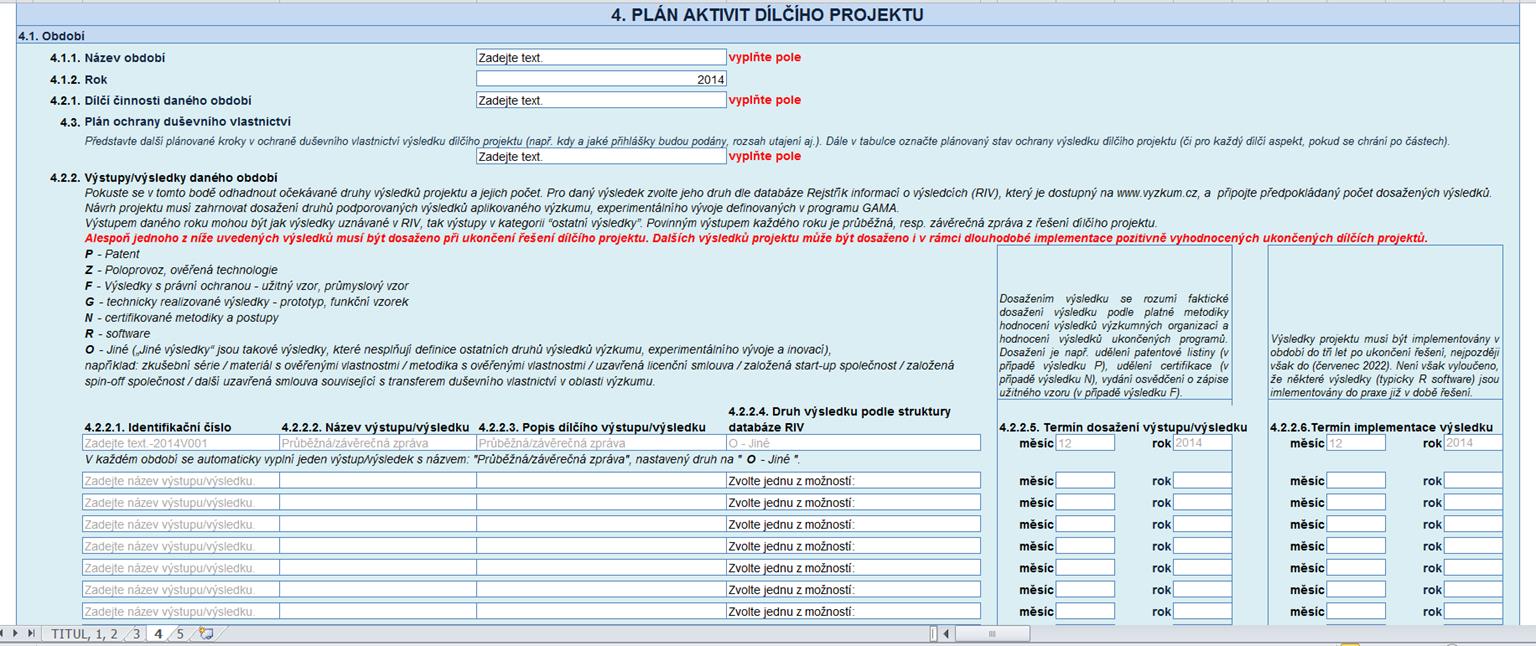Open the sheet tab TITUL, 1, 2
Viewport: 1536px width, 646px height.
click(84, 634)
